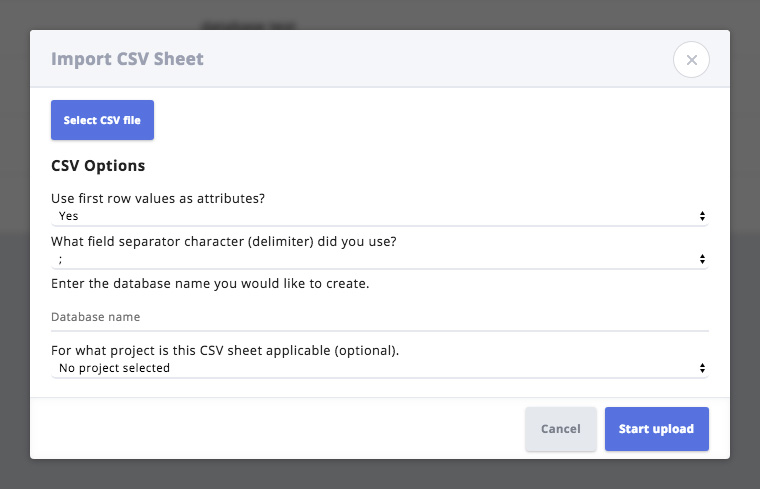Focus the Database name input field

[x=380, y=317]
